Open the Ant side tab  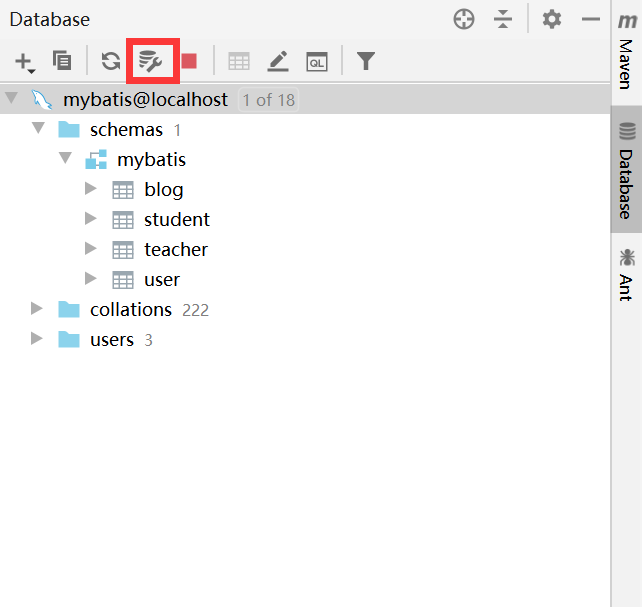[626, 275]
